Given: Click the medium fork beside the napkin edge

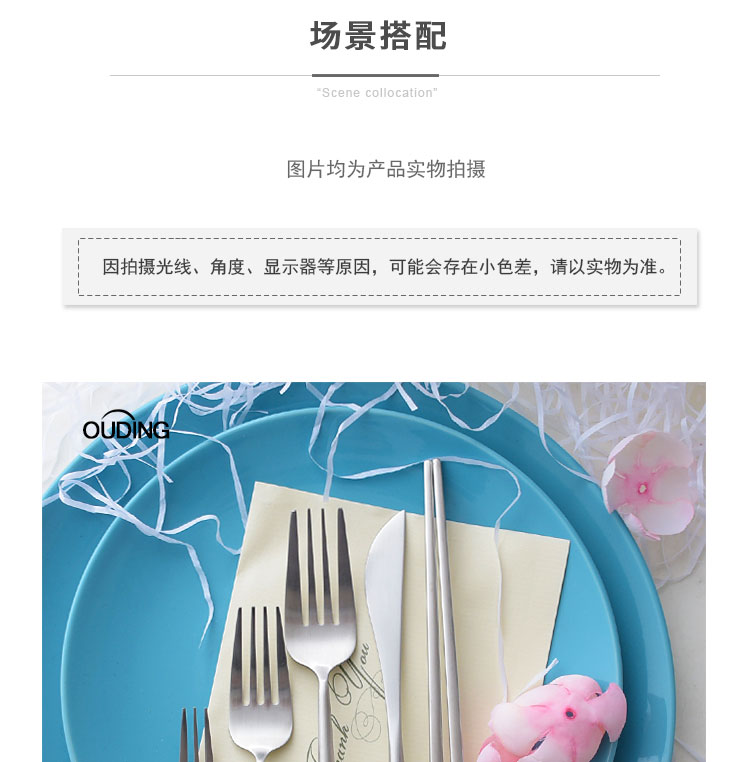Looking at the screenshot, I should point(258,680).
